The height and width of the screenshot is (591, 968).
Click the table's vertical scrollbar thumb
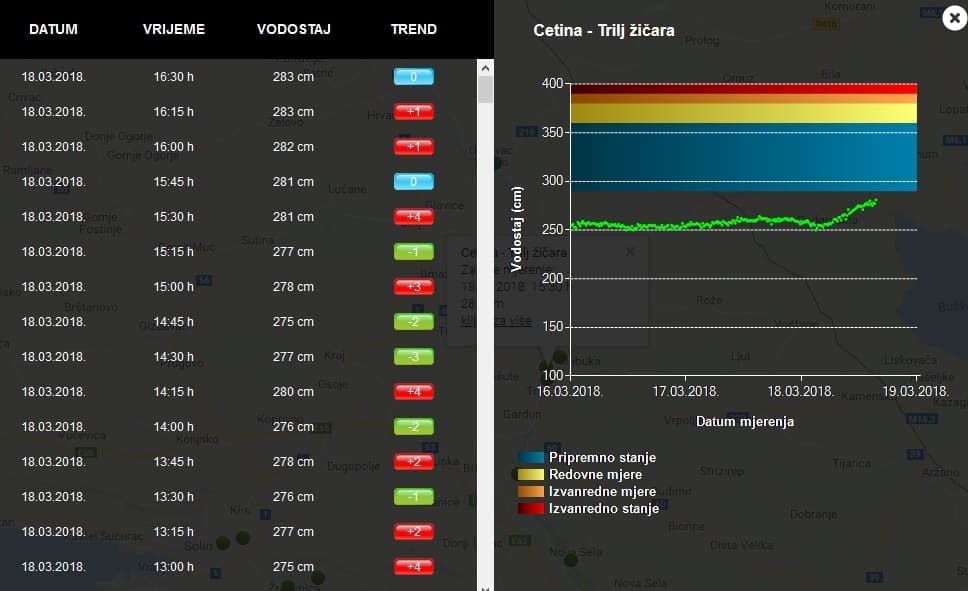(x=485, y=90)
